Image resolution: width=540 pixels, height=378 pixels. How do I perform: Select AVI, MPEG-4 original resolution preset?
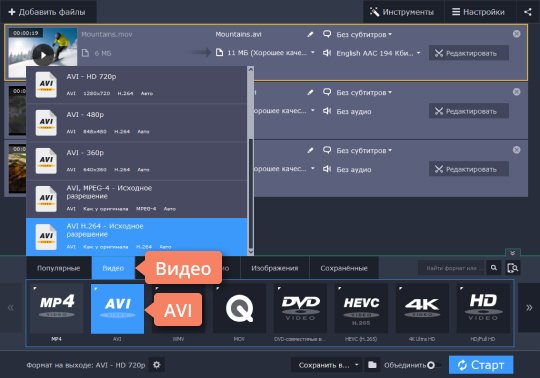coord(137,199)
